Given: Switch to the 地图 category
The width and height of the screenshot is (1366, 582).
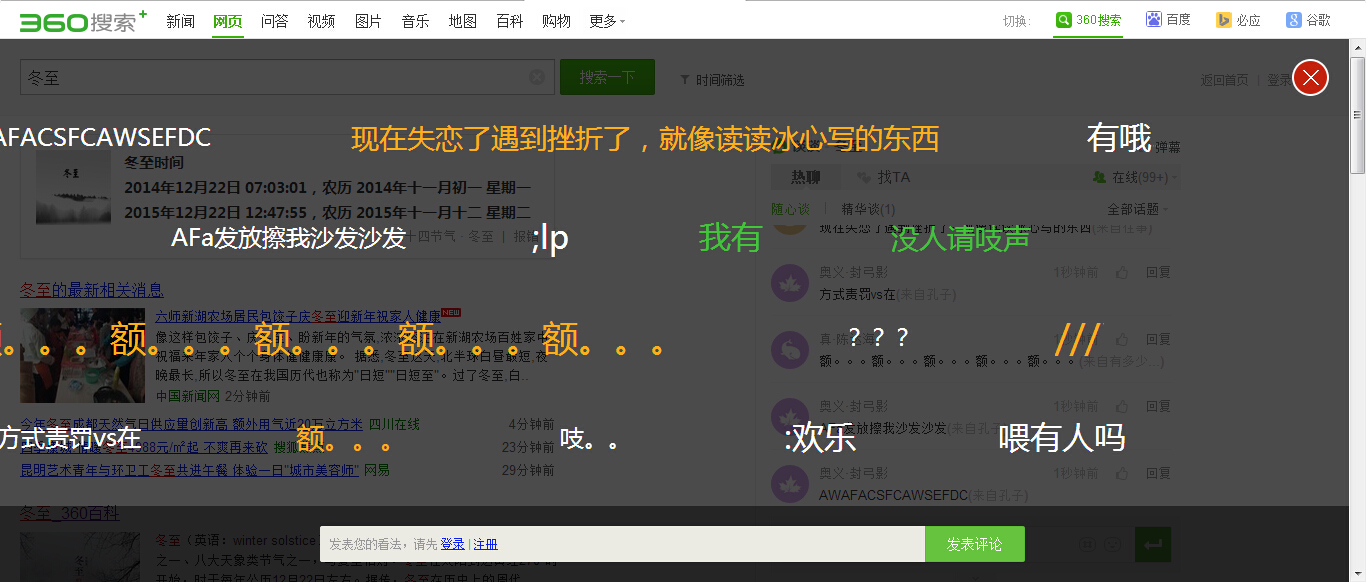Looking at the screenshot, I should (462, 21).
